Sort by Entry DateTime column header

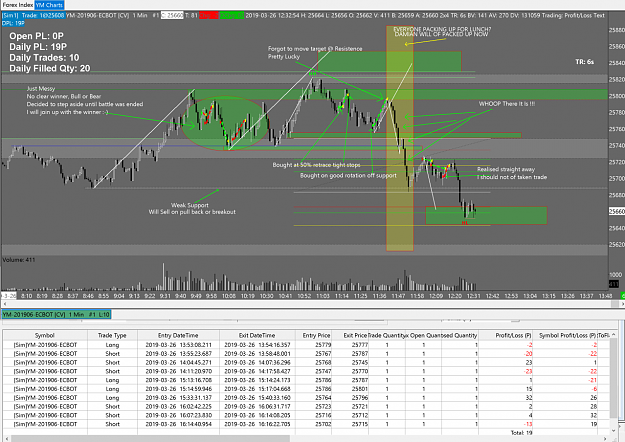(x=178, y=335)
